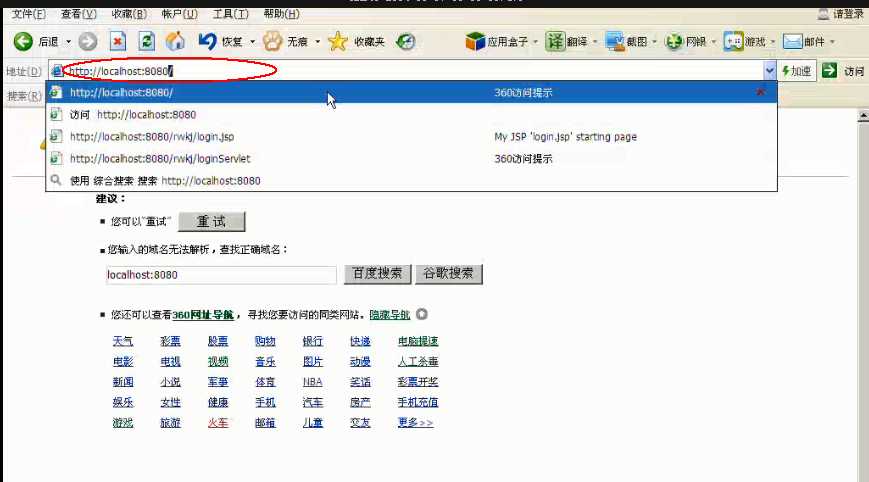Click the 游戏 games icon
Viewport: 869px width, 482px height.
(733, 42)
